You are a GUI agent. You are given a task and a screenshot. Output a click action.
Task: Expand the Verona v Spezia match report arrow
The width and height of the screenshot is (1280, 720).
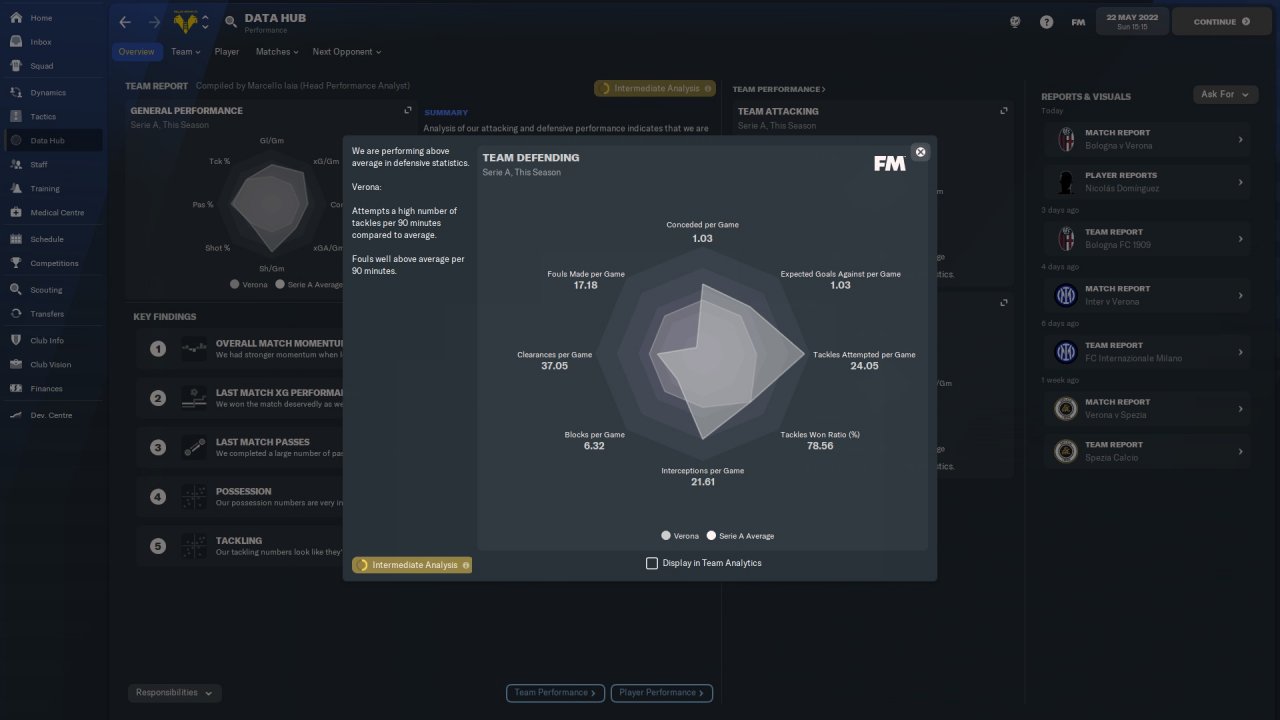tap(1240, 409)
